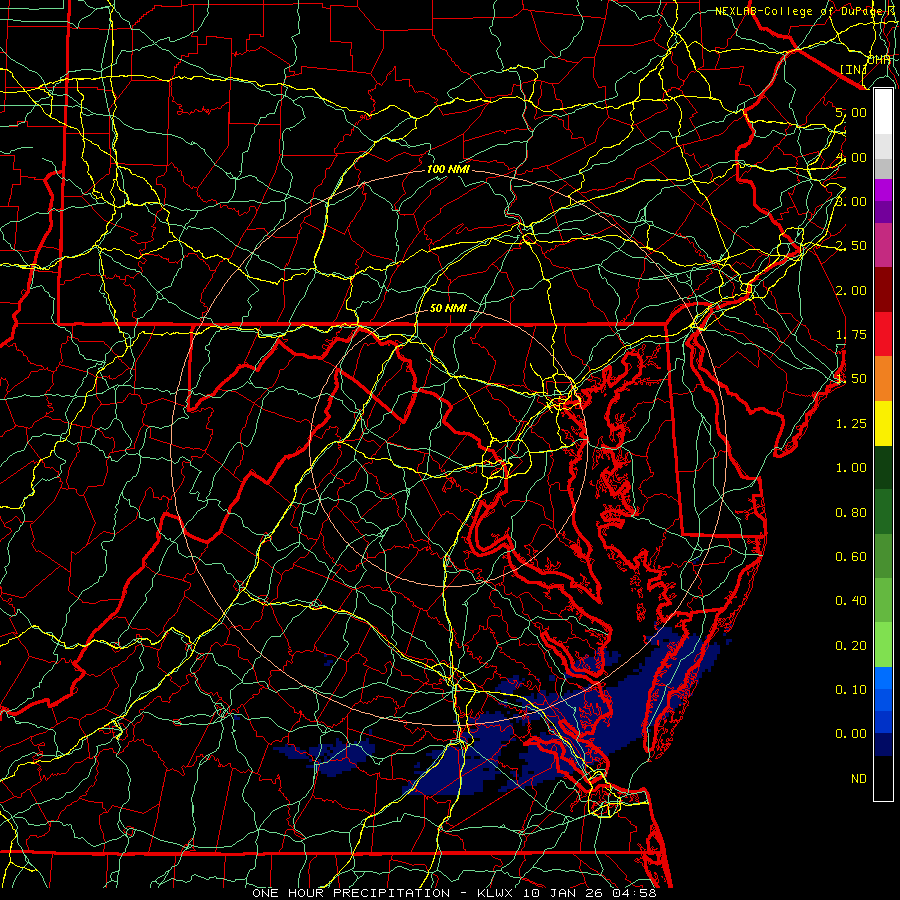Click the 0.40 legend value
The width and height of the screenshot is (900, 900).
[851, 601]
